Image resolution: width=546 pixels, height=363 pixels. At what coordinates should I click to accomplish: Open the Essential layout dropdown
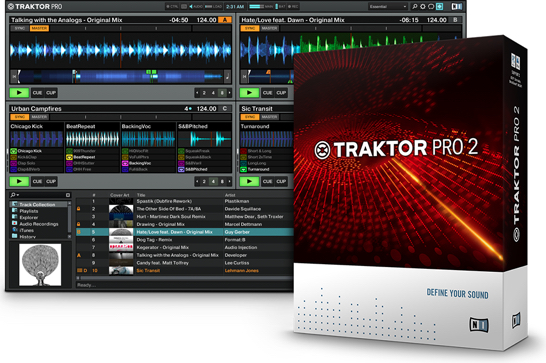pyautogui.click(x=388, y=7)
